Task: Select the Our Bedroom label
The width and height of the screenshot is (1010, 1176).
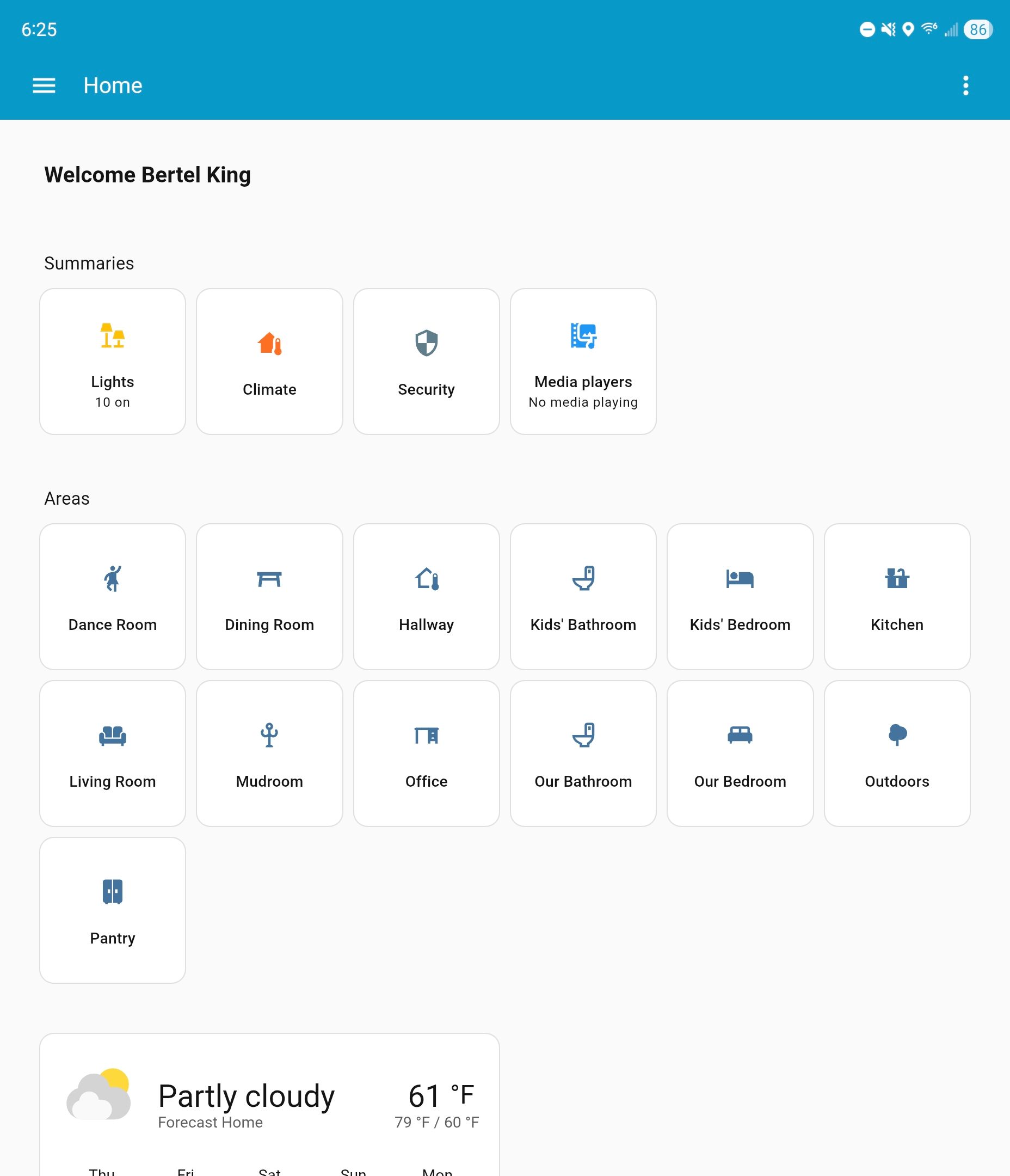Action: 740,781
